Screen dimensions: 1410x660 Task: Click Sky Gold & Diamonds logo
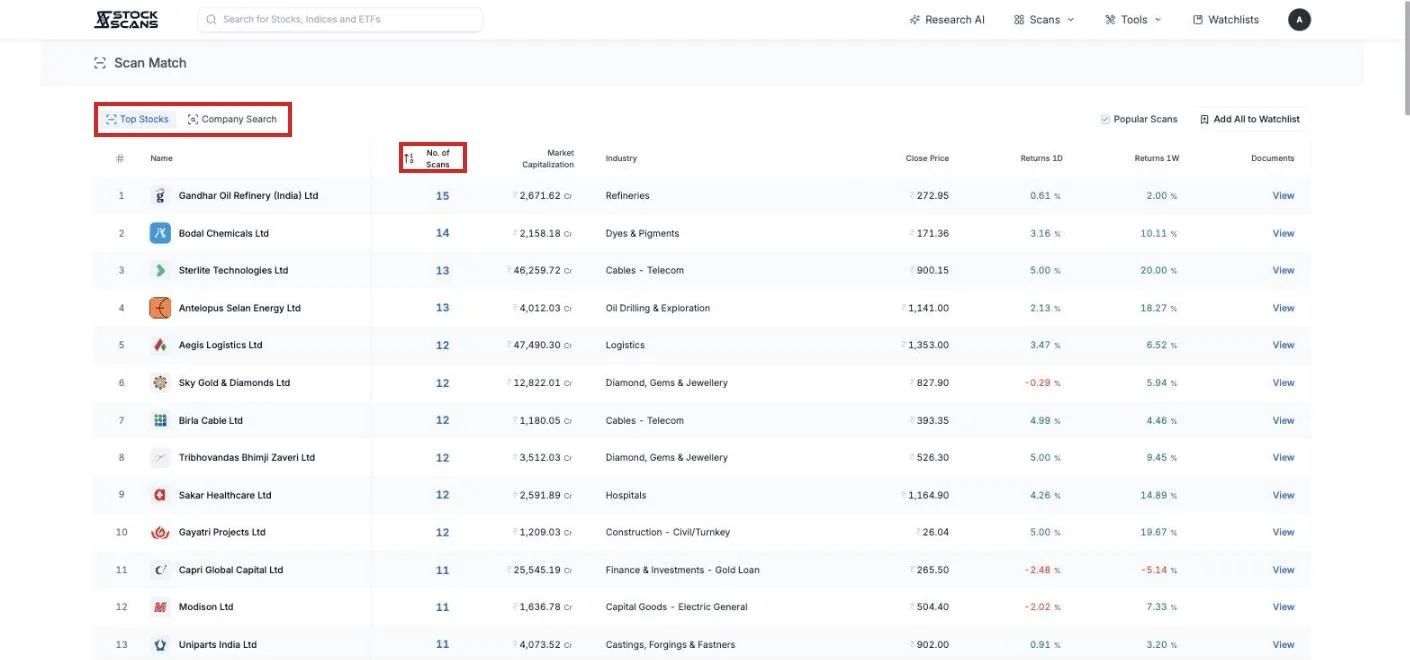pos(160,383)
